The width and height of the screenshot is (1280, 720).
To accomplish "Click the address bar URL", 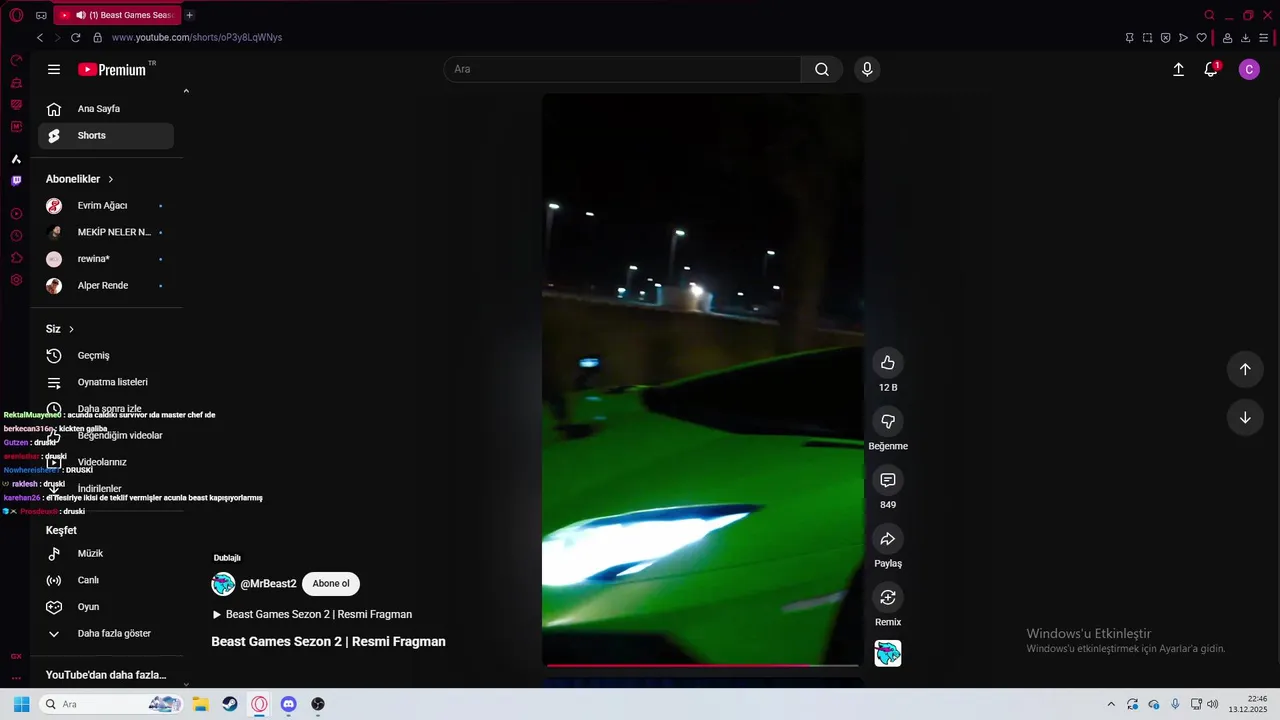I will [197, 37].
